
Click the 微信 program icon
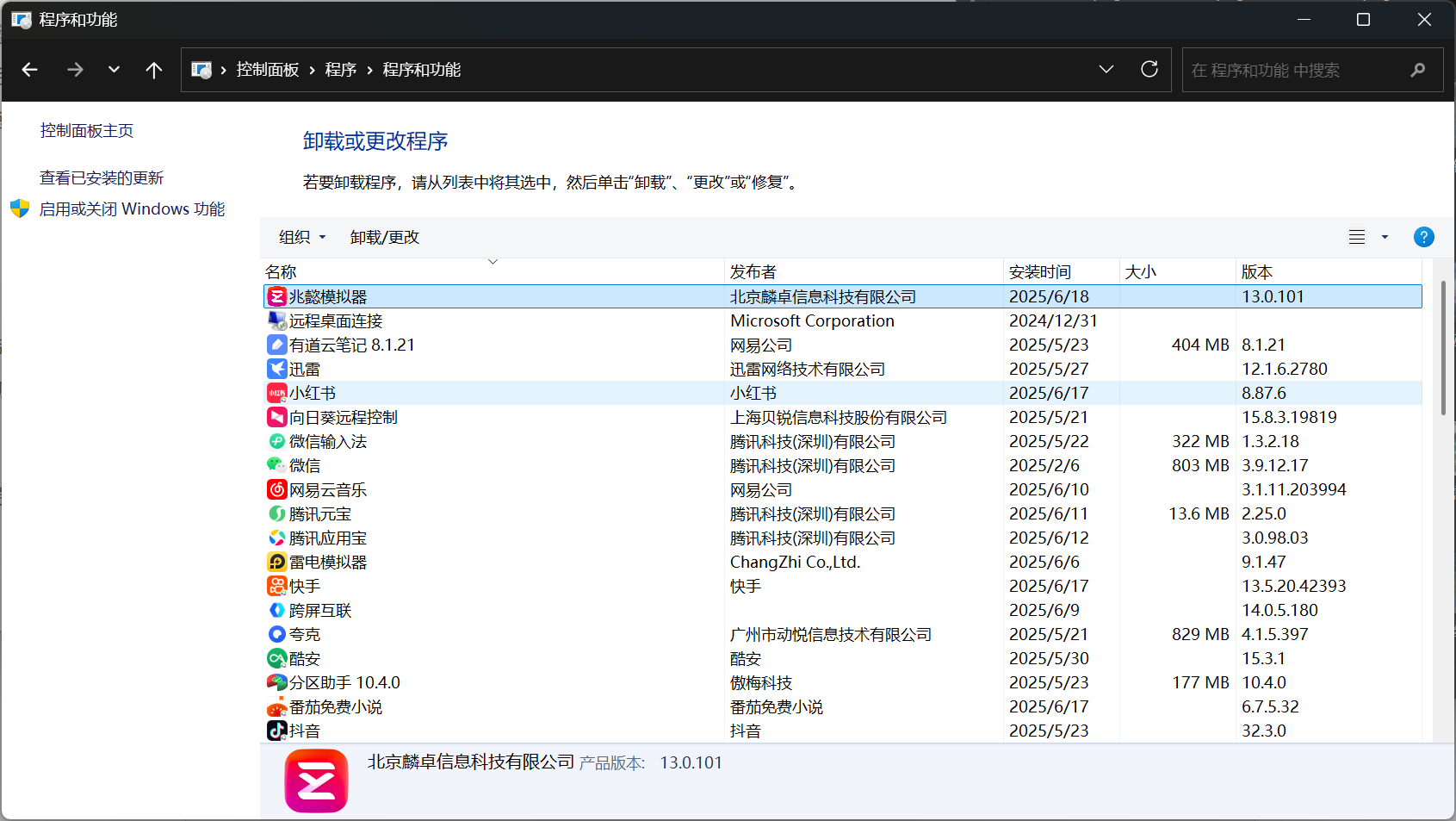pos(276,465)
